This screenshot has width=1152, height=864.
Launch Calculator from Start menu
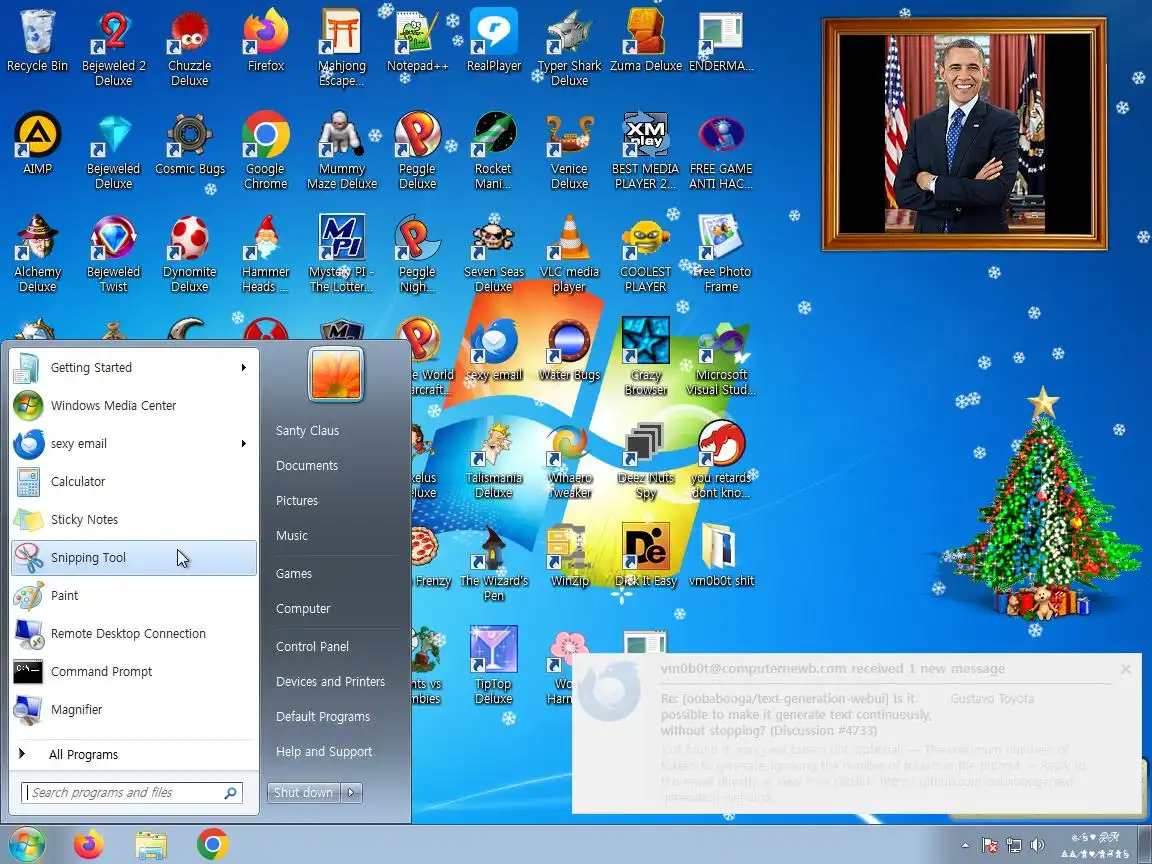[134, 481]
